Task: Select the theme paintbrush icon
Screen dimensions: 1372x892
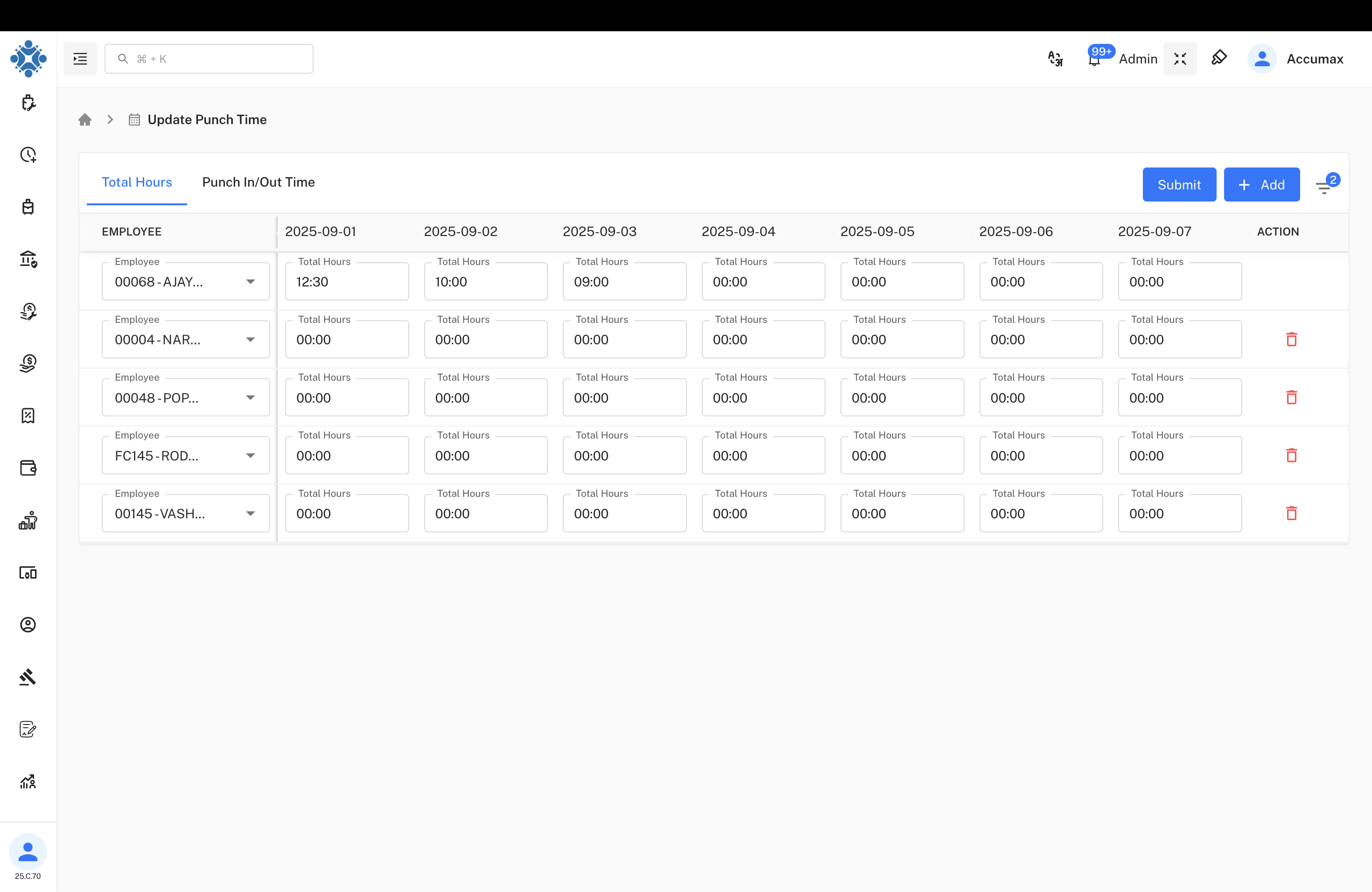Action: (1219, 58)
